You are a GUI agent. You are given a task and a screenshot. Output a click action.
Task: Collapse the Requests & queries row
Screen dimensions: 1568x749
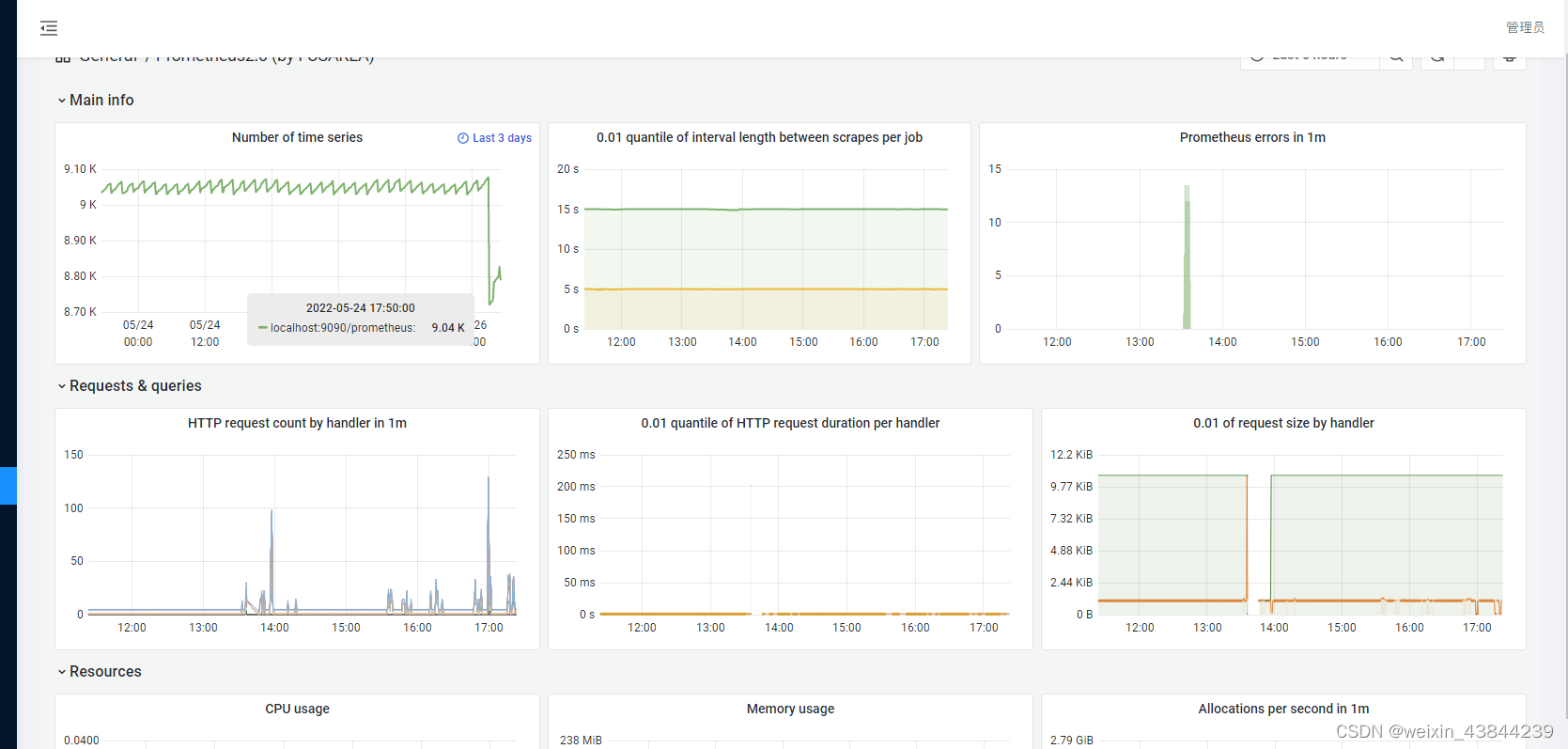(x=129, y=385)
